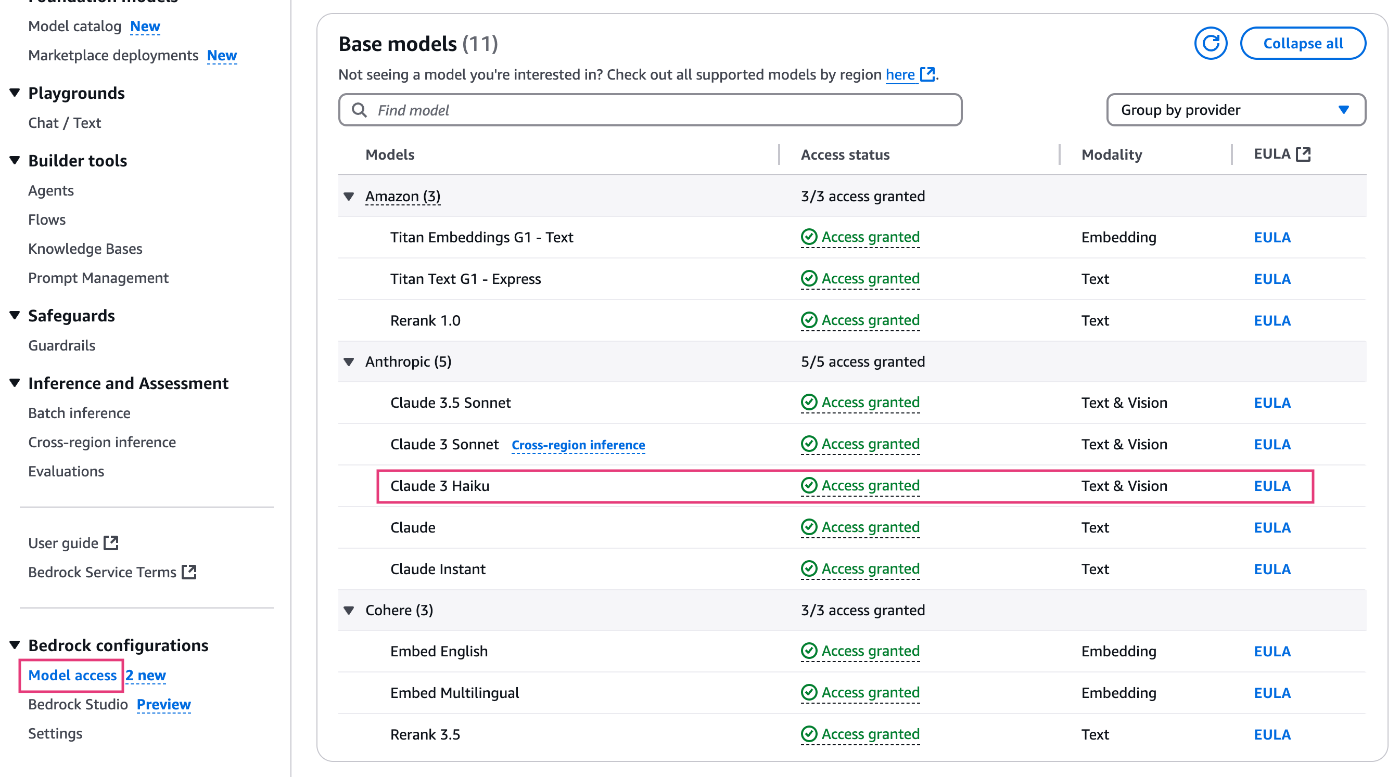The image size is (1400, 777).
Task: Click green check icon for Claude Instant
Action: pos(809,569)
